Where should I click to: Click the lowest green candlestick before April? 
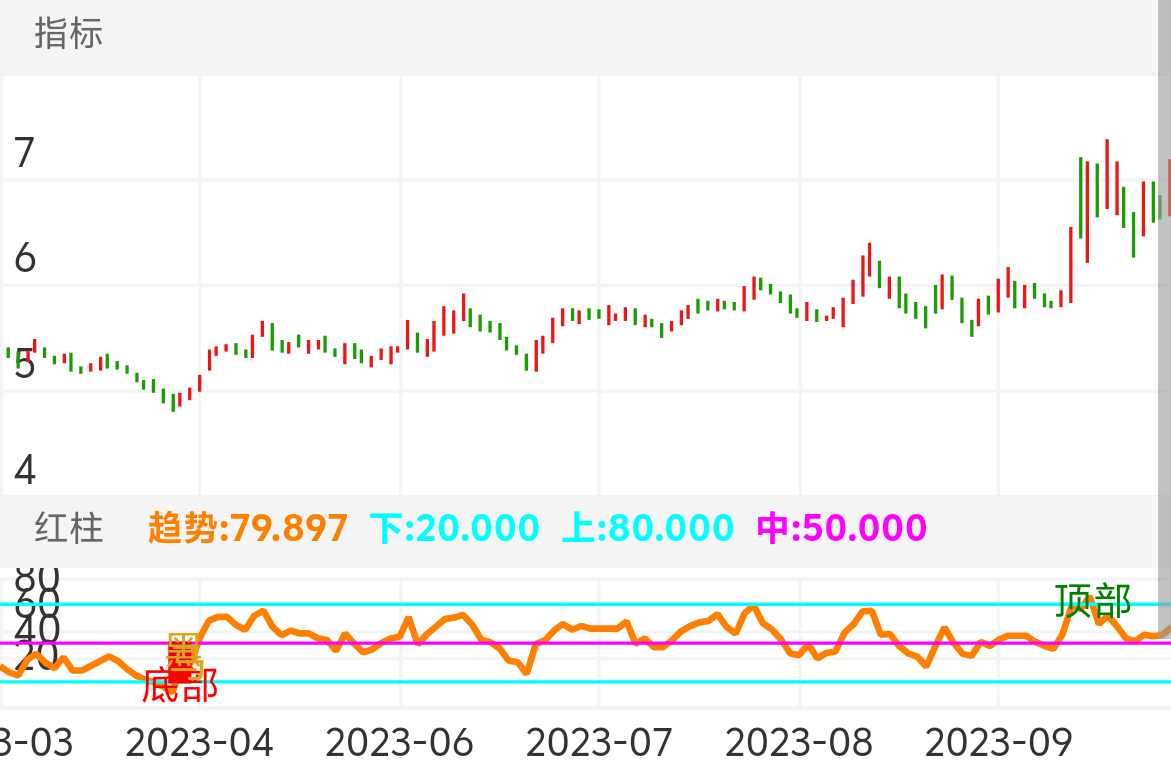pos(174,401)
